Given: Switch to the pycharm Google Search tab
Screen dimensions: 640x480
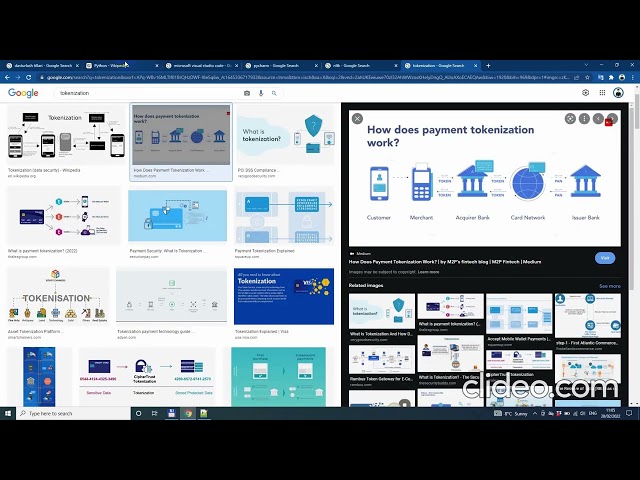Looking at the screenshot, I should pos(281,65).
